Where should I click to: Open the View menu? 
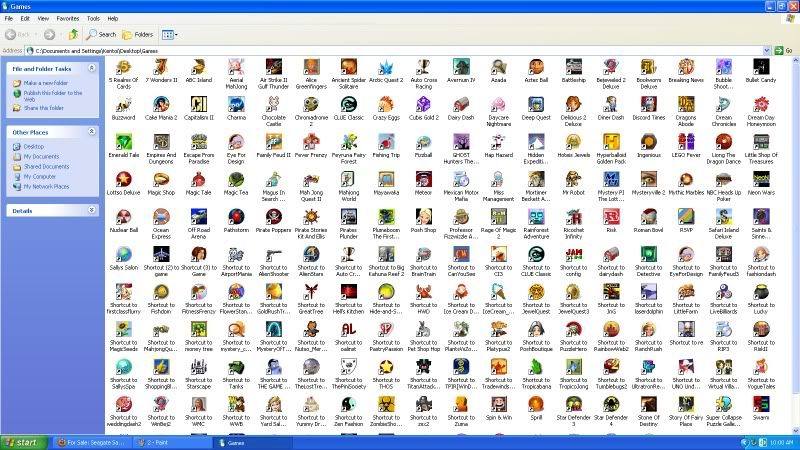(43, 18)
